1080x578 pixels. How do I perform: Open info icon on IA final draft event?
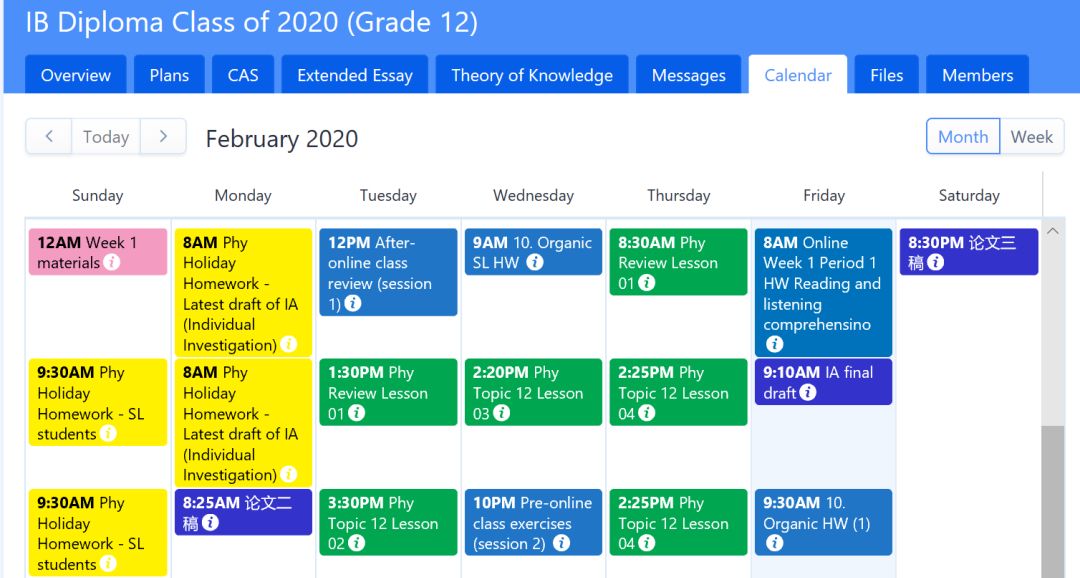(808, 393)
